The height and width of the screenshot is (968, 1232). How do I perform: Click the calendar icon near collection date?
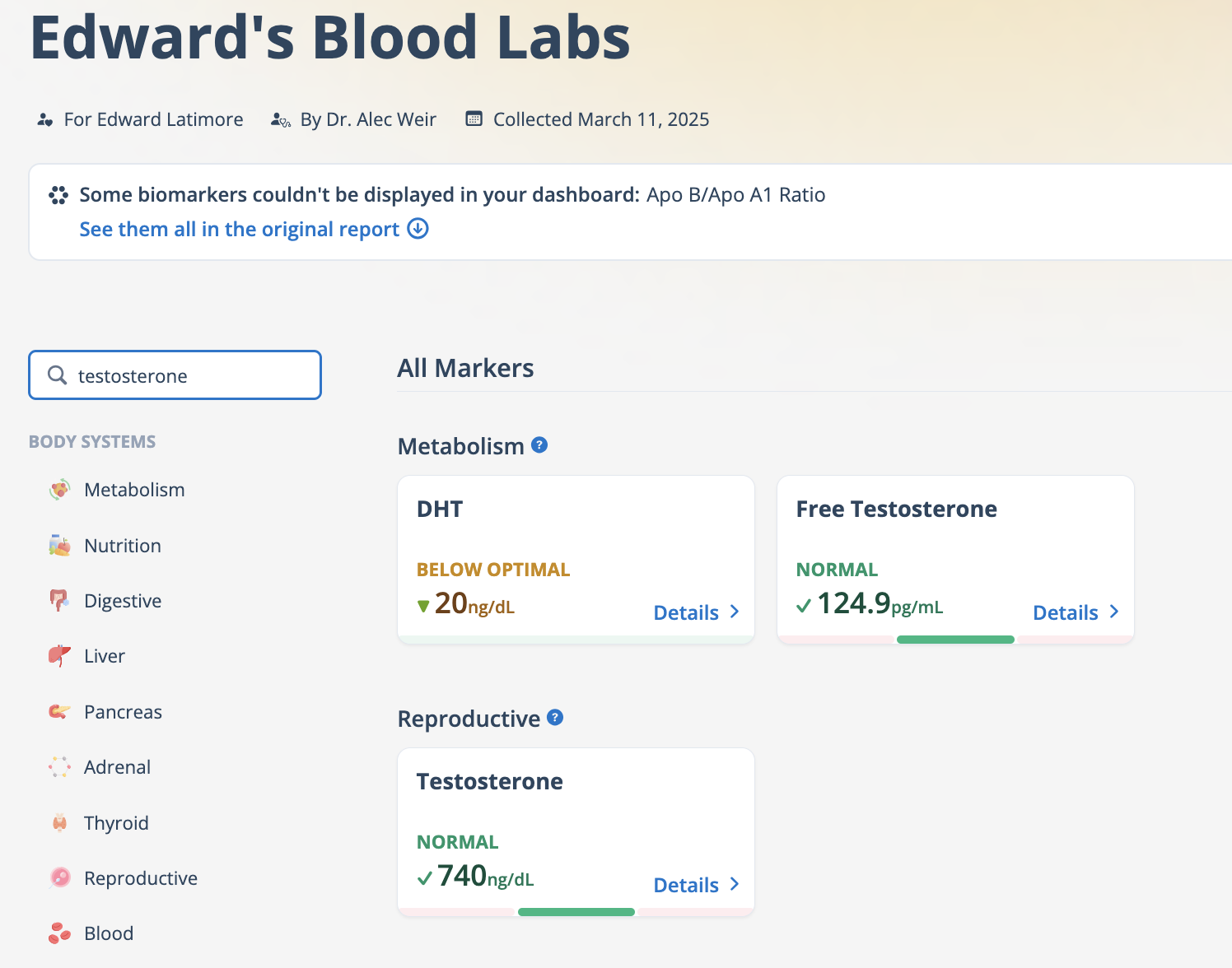(x=474, y=119)
